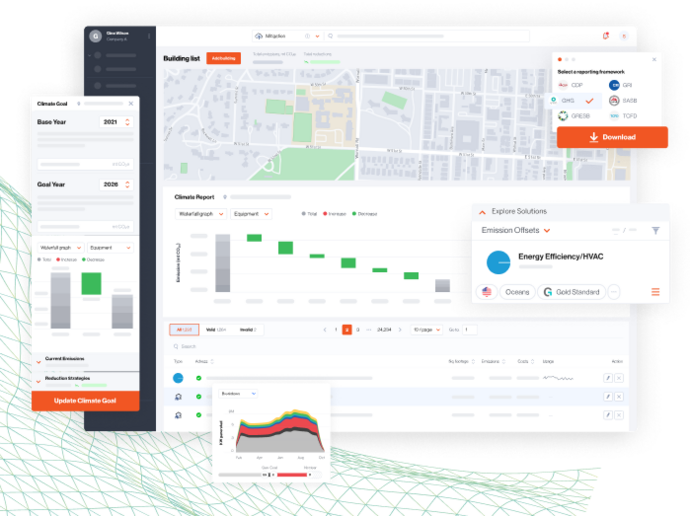The width and height of the screenshot is (690, 516).
Task: Expand the Current Emissions section
Action: pyautogui.click(x=39, y=362)
